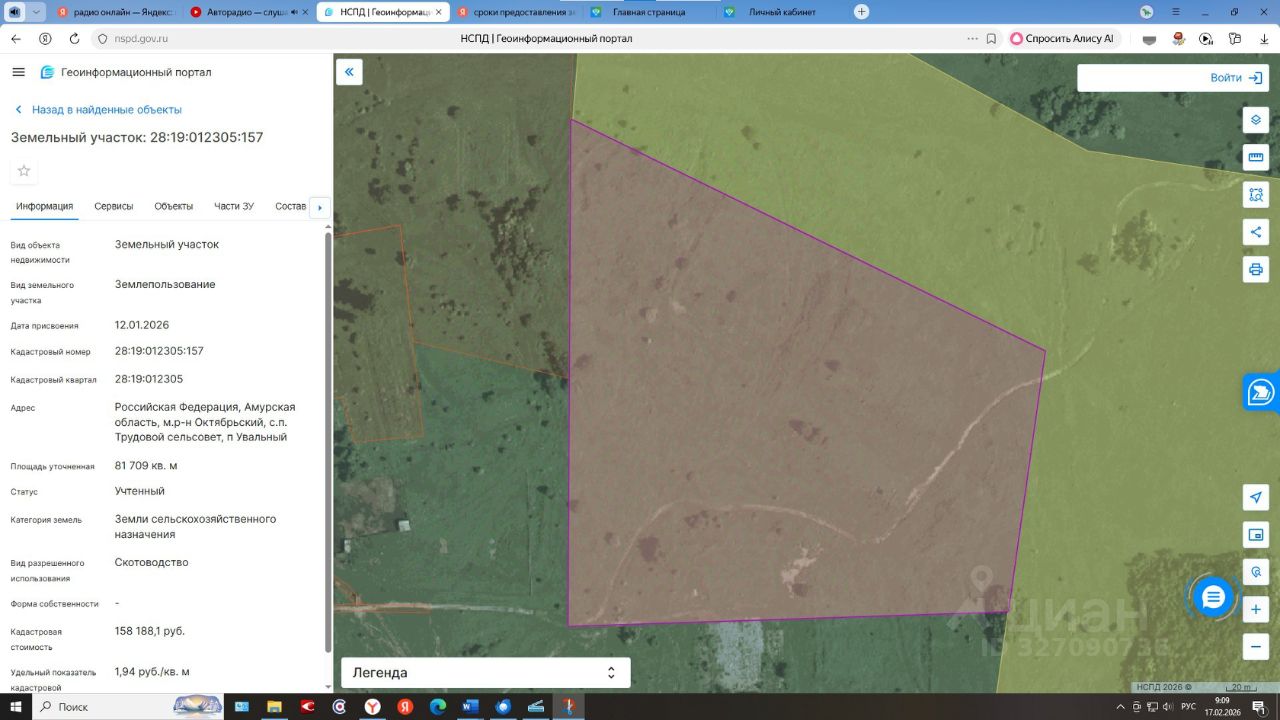Click the cadastral cost 158 188,1 руб.
This screenshot has height=720, width=1280.
150,631
